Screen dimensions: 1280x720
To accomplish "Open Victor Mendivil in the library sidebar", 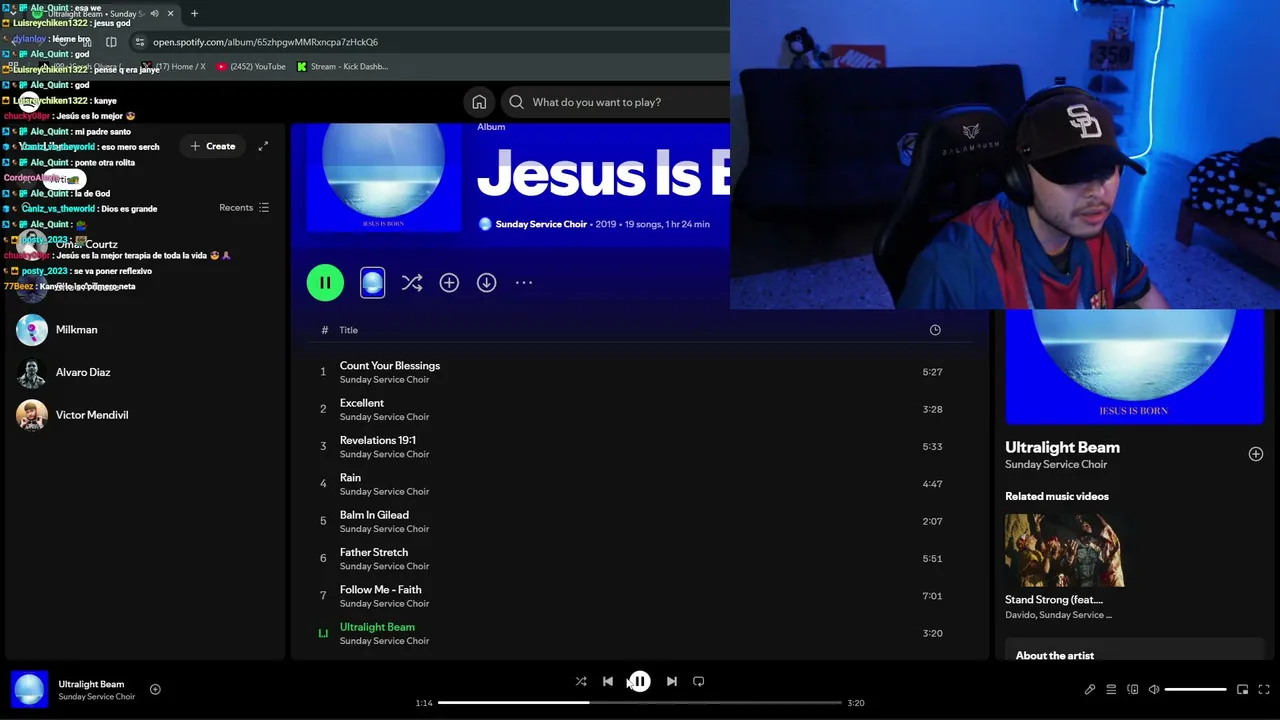I will [145, 415].
